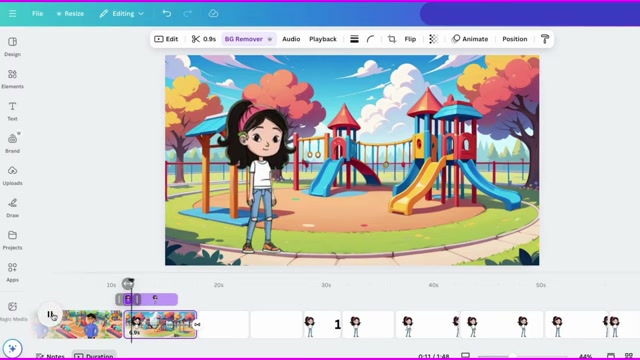Open the Projects panel
Viewport: 640px width, 360px height.
click(x=12, y=240)
